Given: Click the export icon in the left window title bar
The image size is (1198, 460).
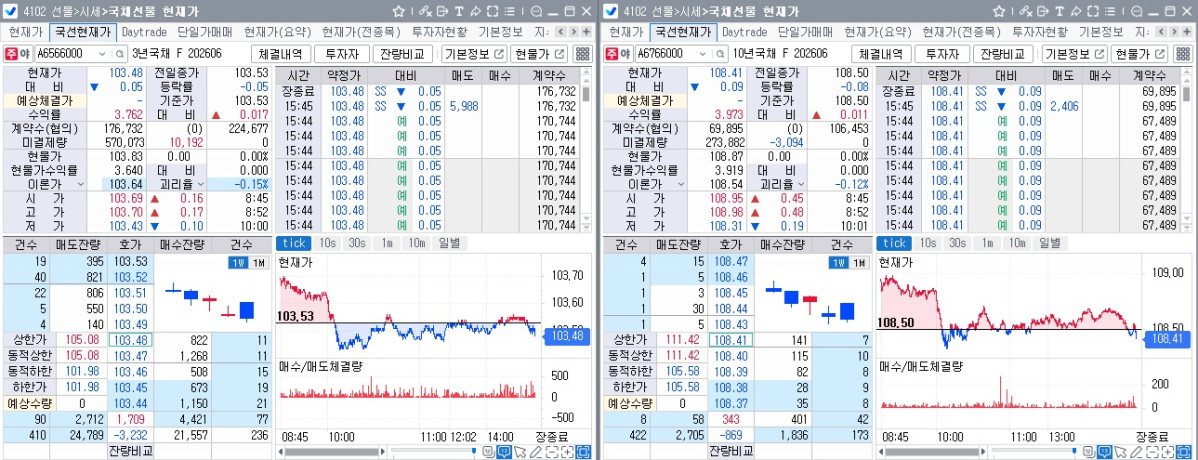Looking at the screenshot, I should [442, 11].
